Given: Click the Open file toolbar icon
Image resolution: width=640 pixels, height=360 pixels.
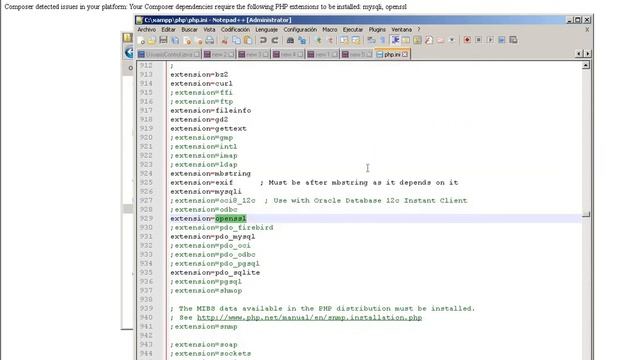Looking at the screenshot, I should (x=151, y=40).
